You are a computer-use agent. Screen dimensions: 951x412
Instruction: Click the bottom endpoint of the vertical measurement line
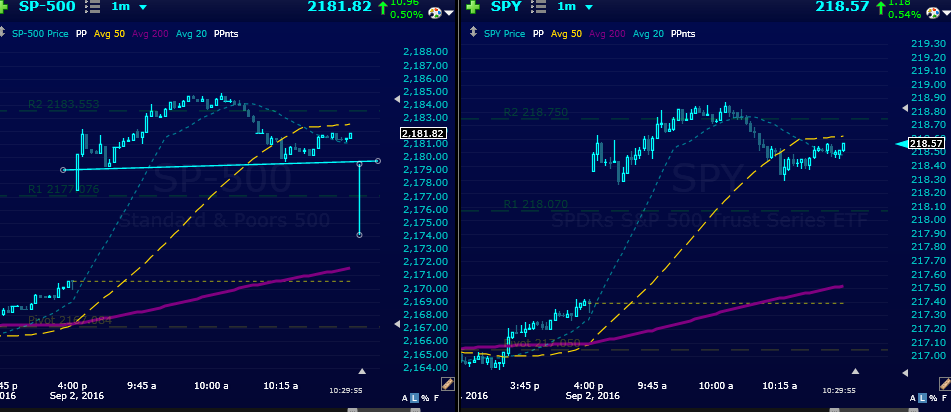click(x=360, y=235)
